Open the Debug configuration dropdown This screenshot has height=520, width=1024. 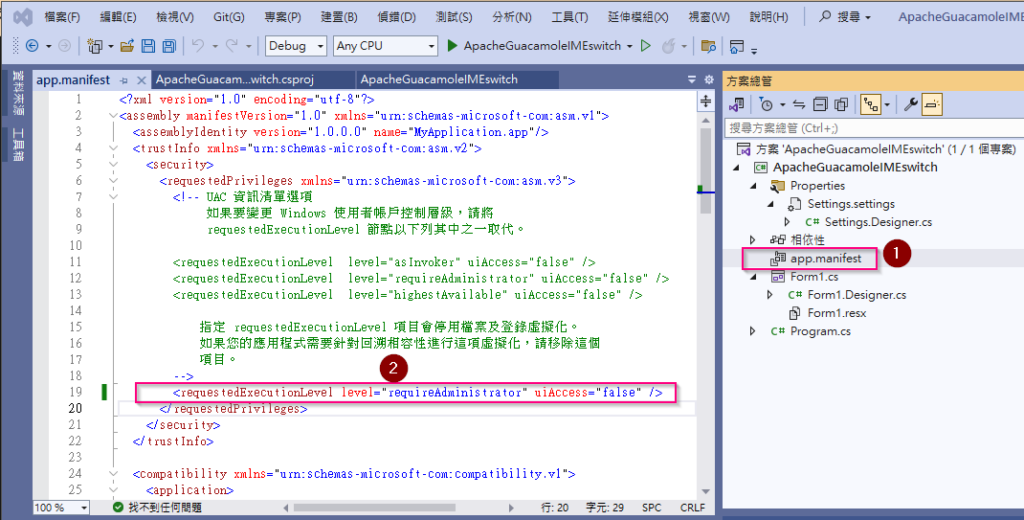tap(296, 46)
